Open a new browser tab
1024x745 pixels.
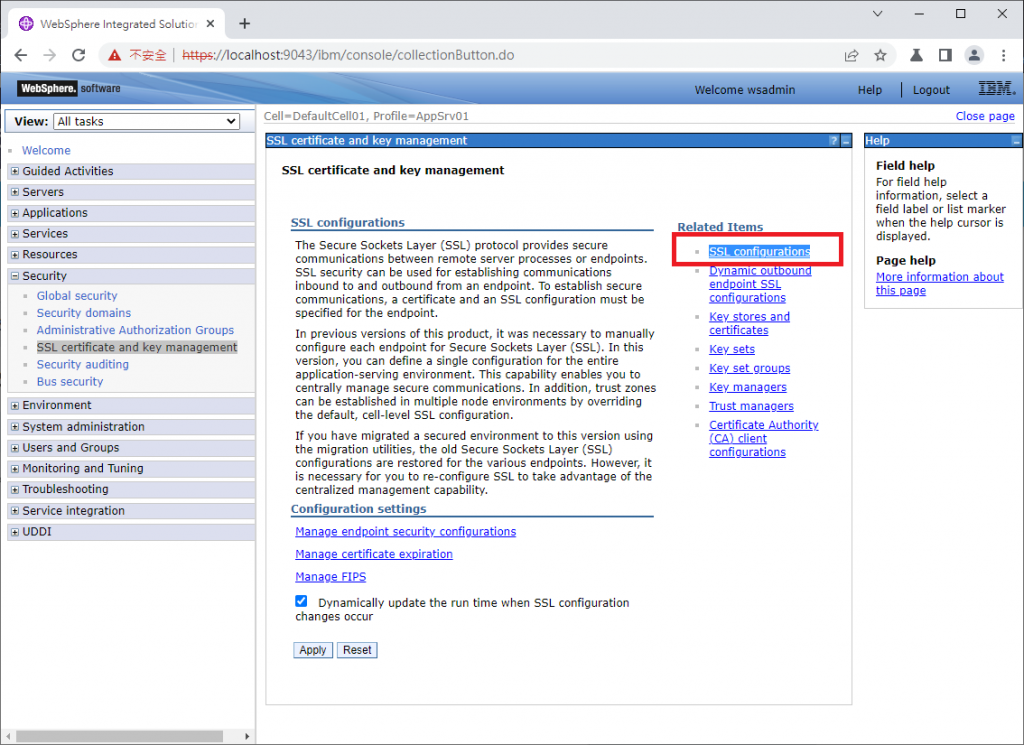tap(245, 24)
